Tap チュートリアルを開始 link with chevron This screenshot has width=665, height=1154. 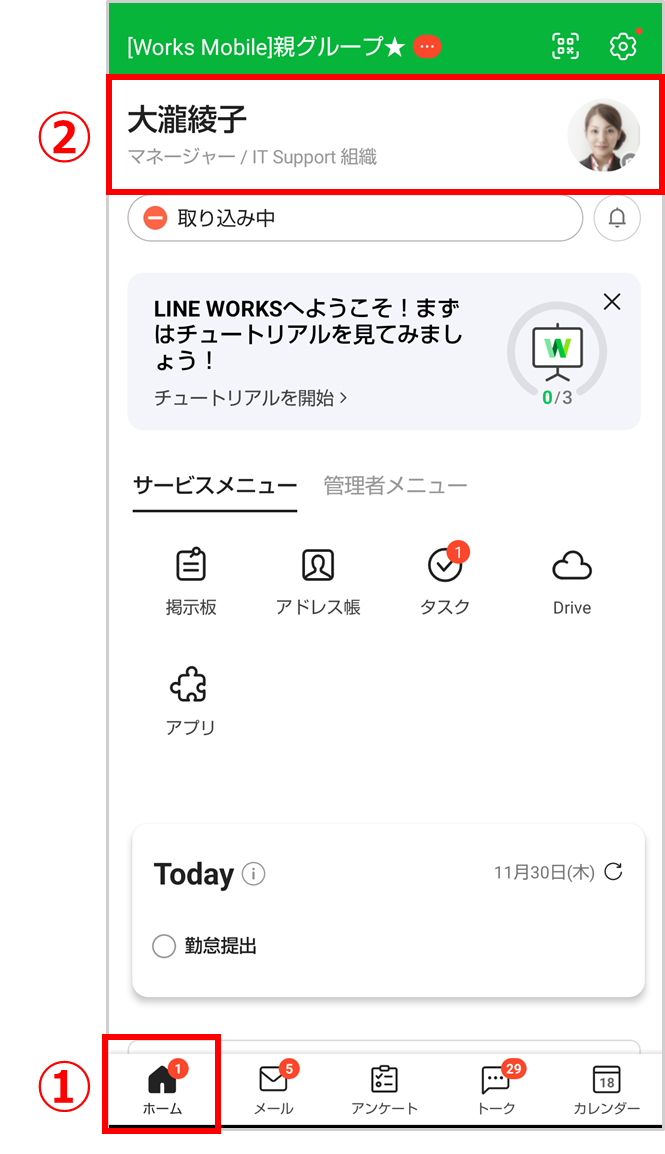tap(250, 398)
